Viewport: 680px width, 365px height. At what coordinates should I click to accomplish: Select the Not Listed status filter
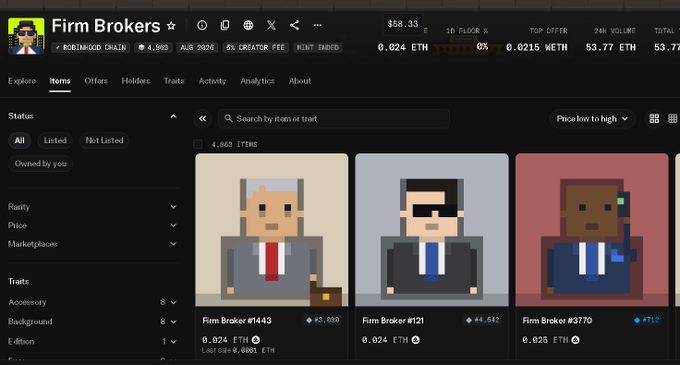(x=104, y=140)
